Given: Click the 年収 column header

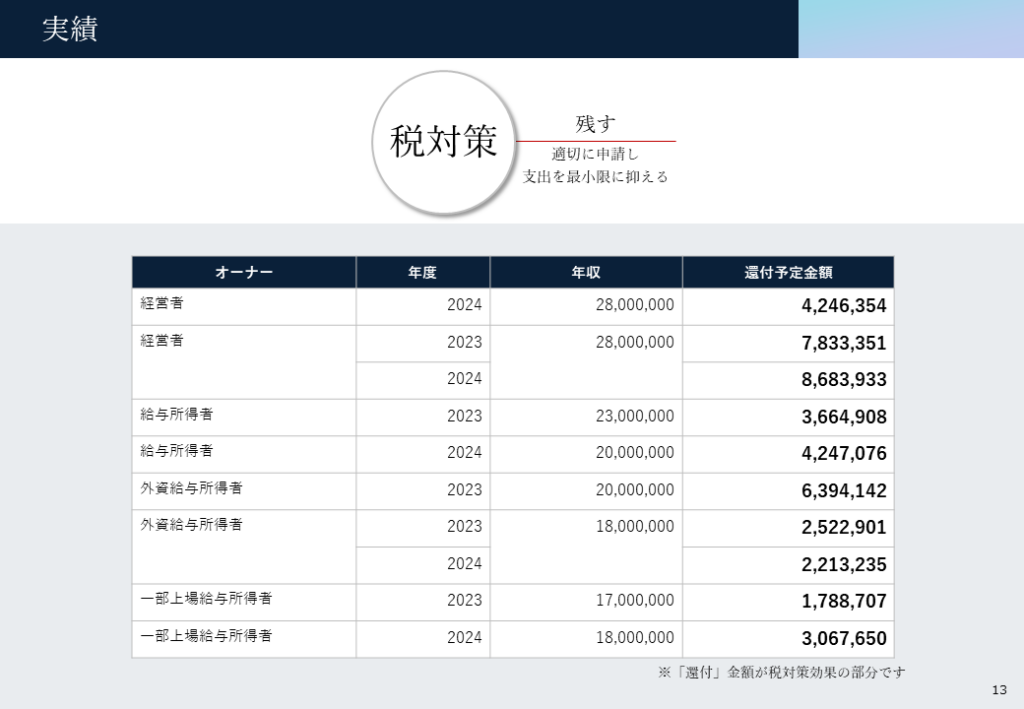Looking at the screenshot, I should click(x=586, y=272).
